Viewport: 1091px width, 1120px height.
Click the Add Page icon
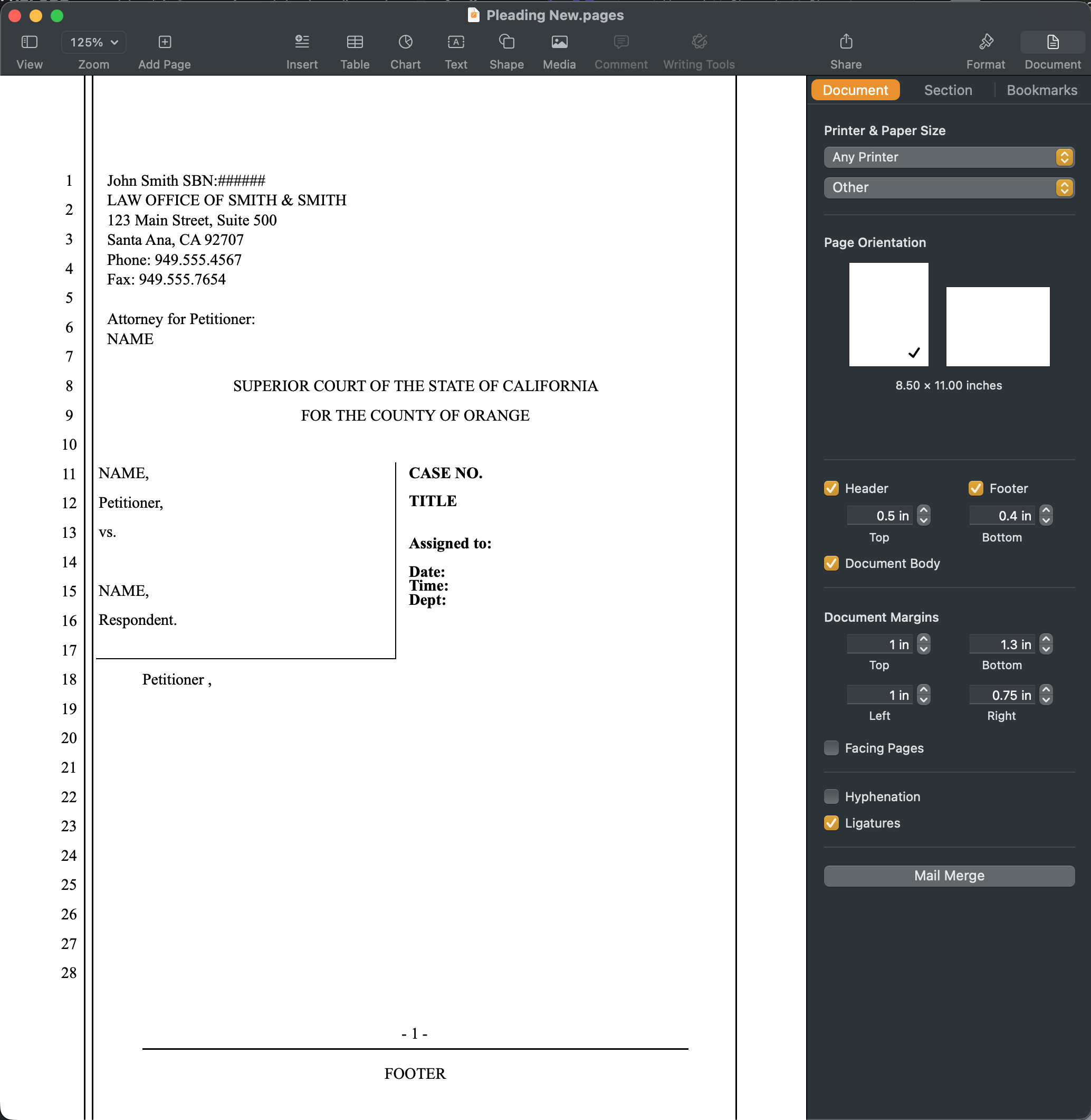click(165, 42)
